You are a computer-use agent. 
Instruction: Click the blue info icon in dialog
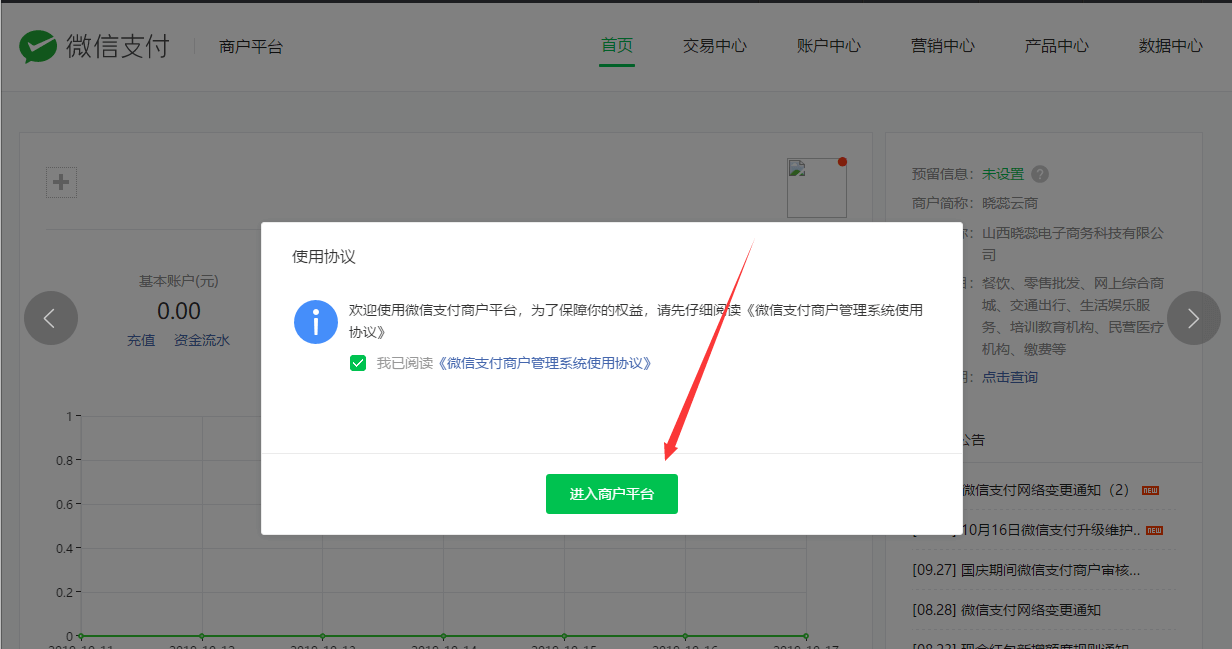[x=316, y=322]
